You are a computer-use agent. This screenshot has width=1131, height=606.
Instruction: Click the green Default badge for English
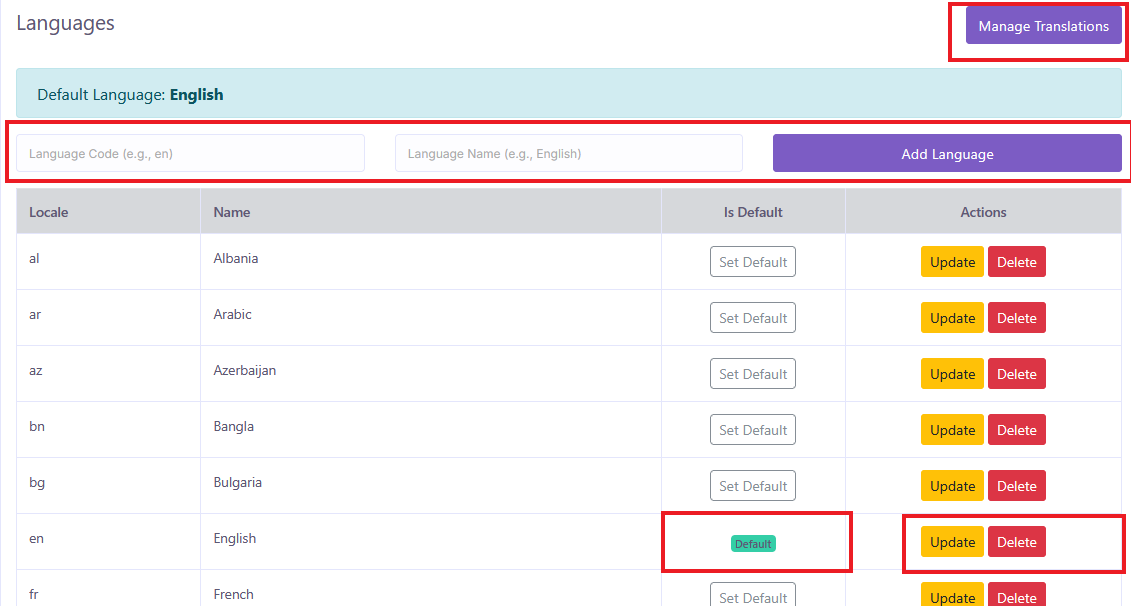coord(753,544)
